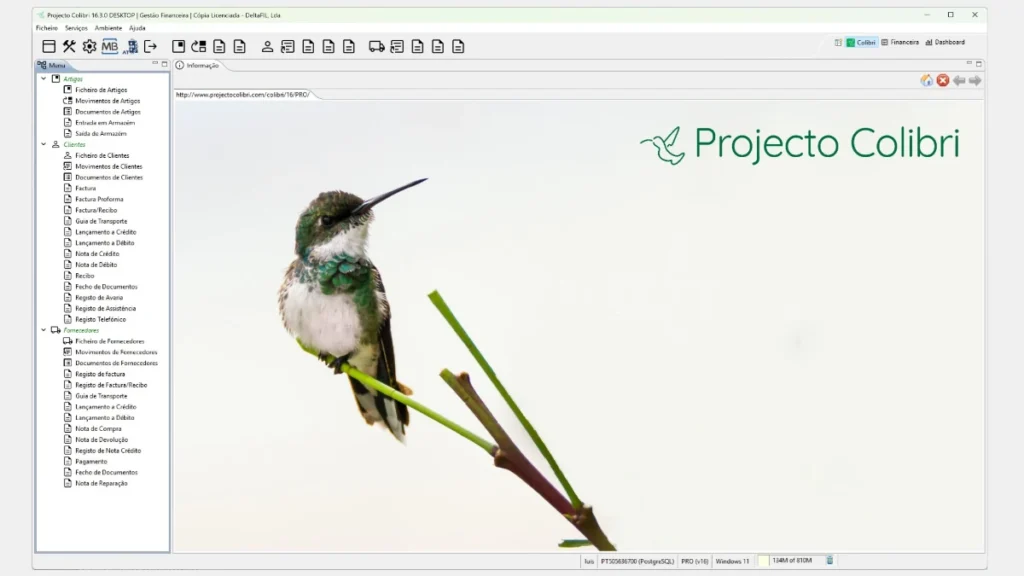The width and height of the screenshot is (1024, 576).
Task: Click the article movements toolbar icon
Action: pyautogui.click(x=199, y=46)
